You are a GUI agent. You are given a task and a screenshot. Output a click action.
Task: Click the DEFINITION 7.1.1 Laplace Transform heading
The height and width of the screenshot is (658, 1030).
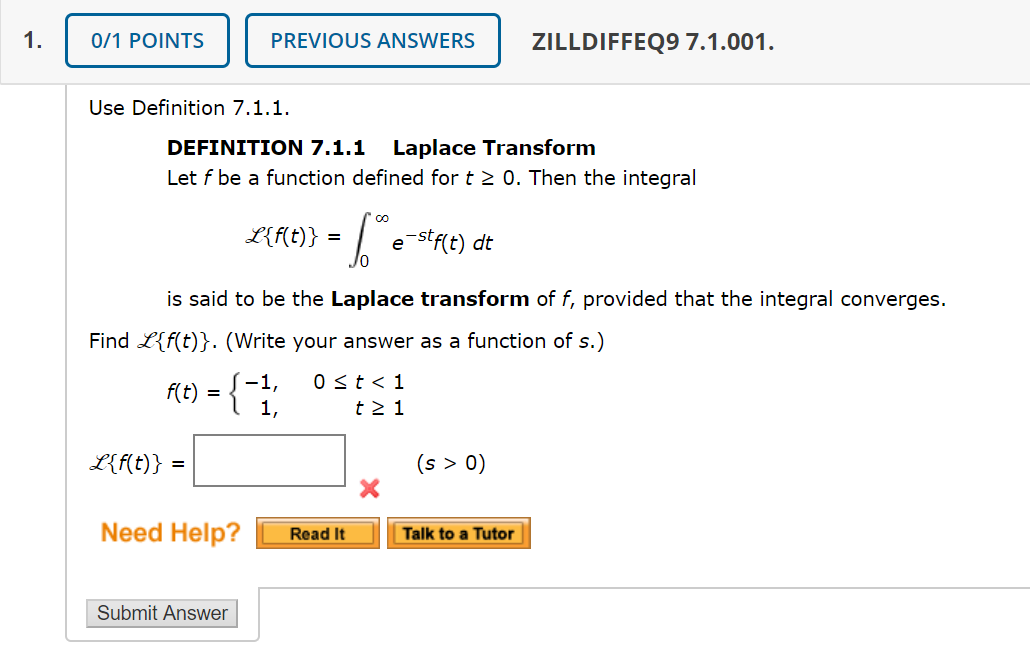380,147
